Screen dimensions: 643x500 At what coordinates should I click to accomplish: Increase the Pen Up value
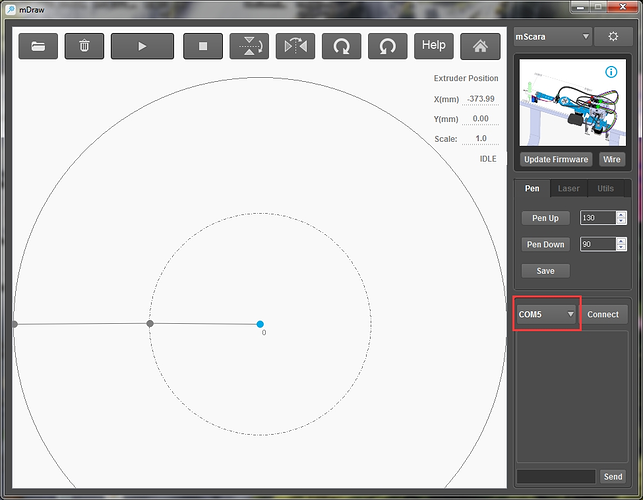click(x=621, y=215)
